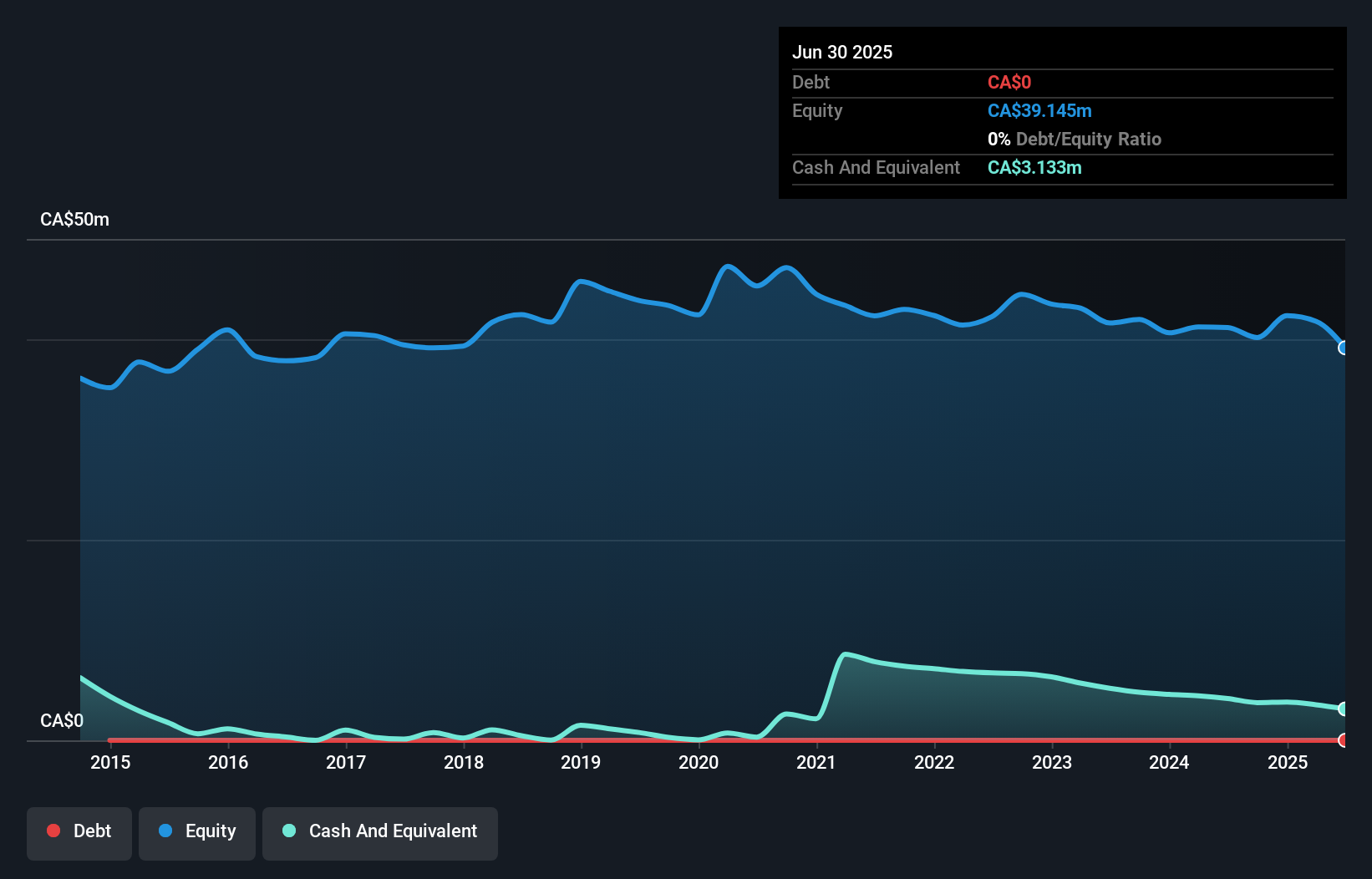Select the red debt endpoint marker on chart

point(1343,740)
